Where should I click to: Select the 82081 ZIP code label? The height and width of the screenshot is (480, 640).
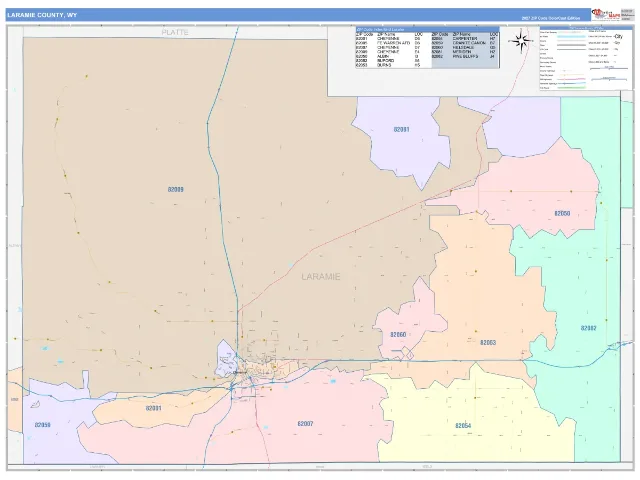tap(401, 129)
